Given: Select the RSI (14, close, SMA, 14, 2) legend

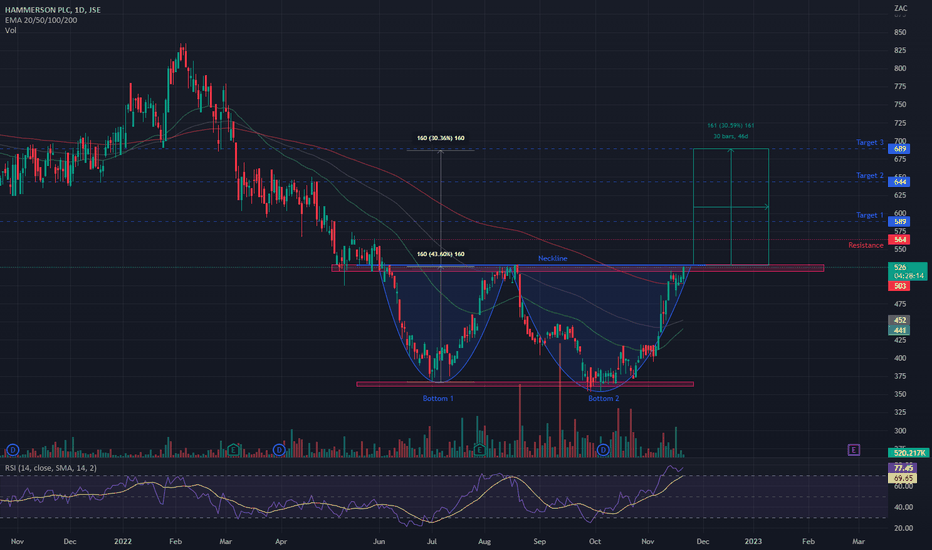Looking at the screenshot, I should pyautogui.click(x=51, y=468).
